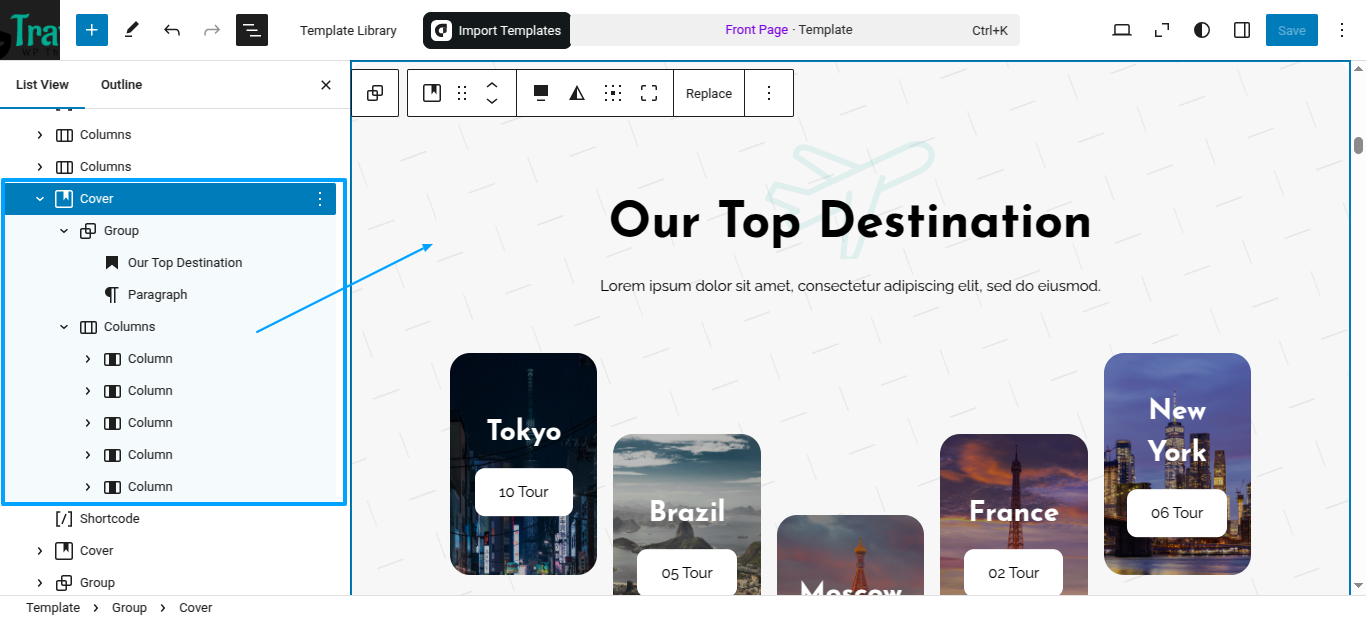Click the site logo icon
The width and height of the screenshot is (1366, 620).
coord(30,30)
